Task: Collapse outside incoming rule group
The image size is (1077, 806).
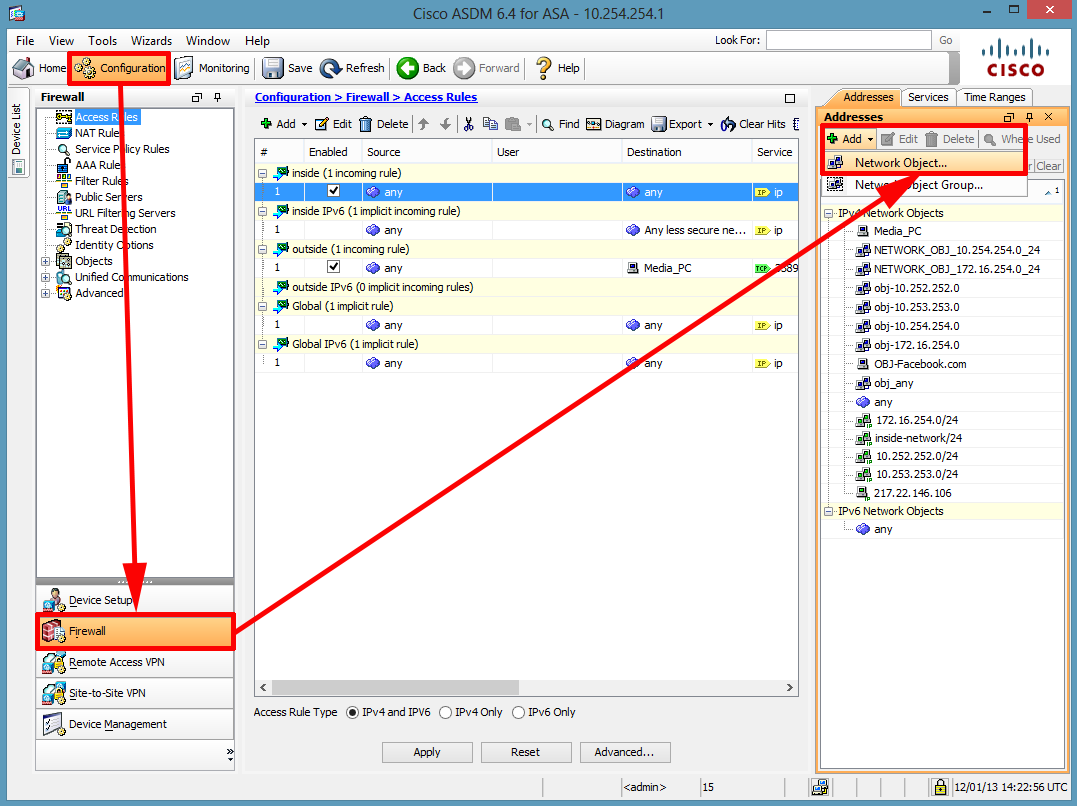Action: click(x=262, y=249)
